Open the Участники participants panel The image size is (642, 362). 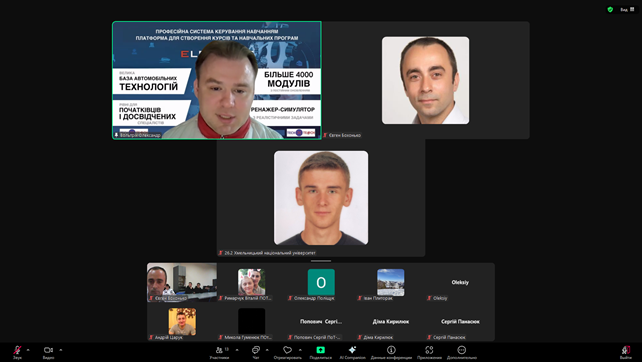click(219, 351)
